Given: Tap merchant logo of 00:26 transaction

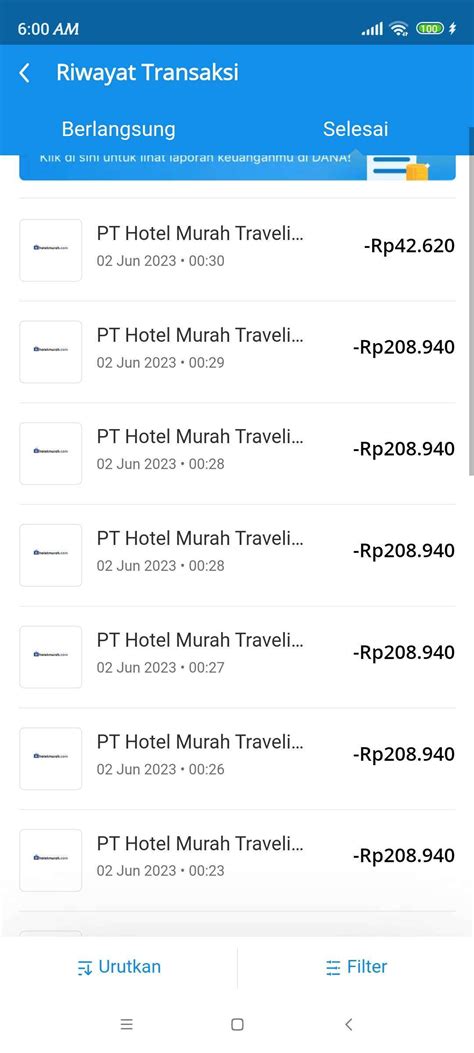Looking at the screenshot, I should pos(51,758).
